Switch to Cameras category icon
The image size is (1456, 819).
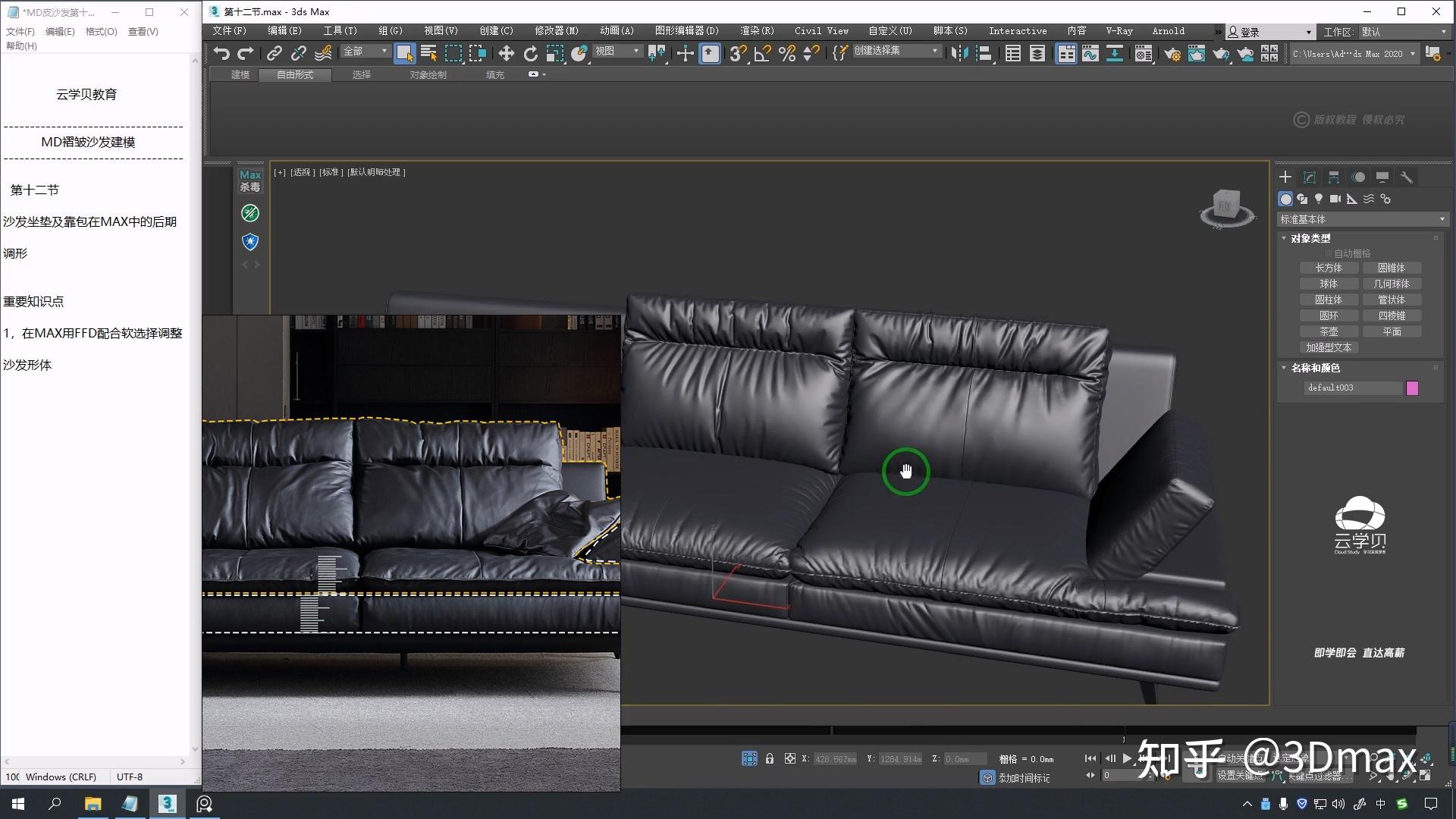(1335, 199)
